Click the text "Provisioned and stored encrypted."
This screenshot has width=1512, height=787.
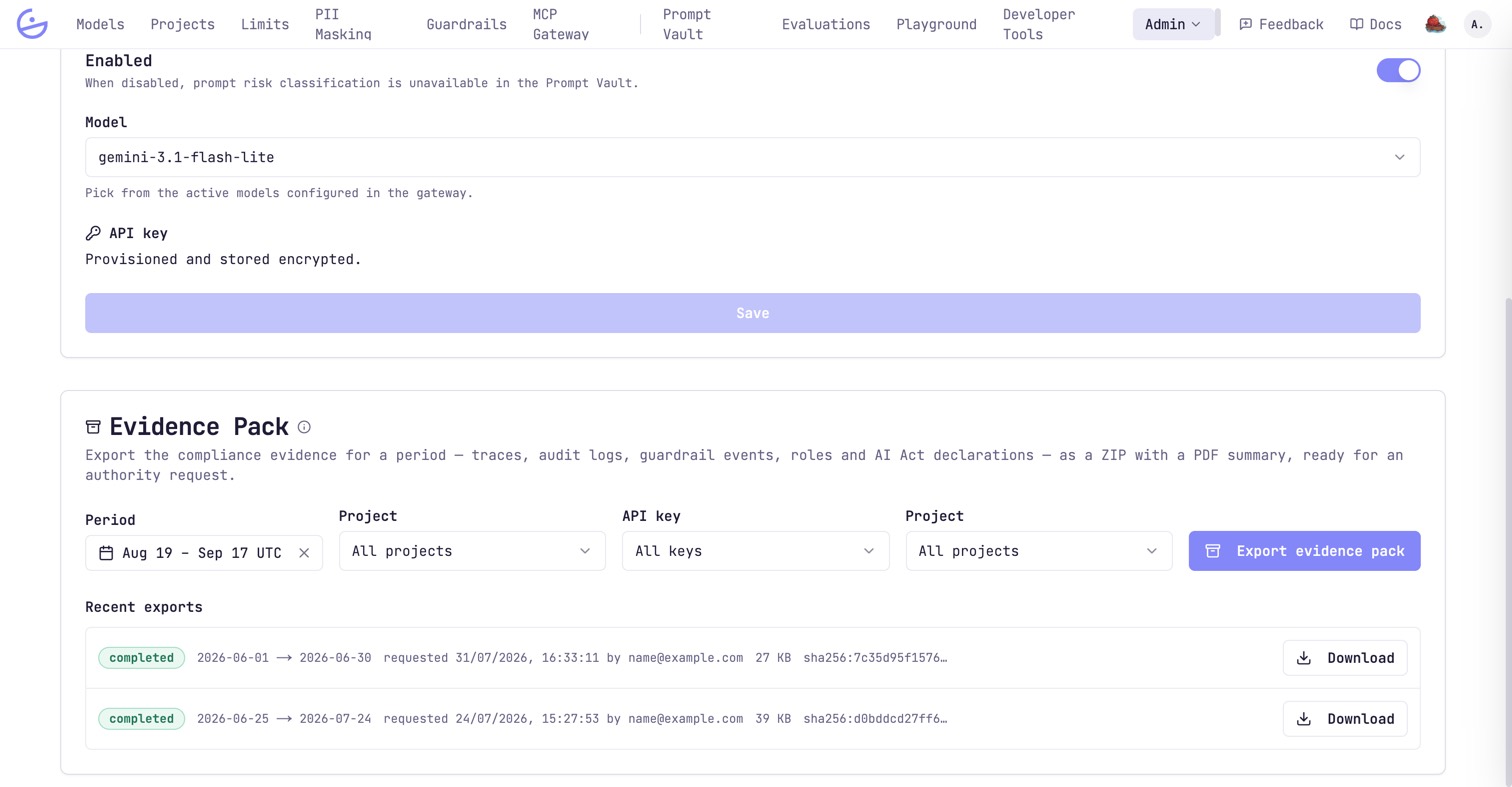click(x=223, y=259)
